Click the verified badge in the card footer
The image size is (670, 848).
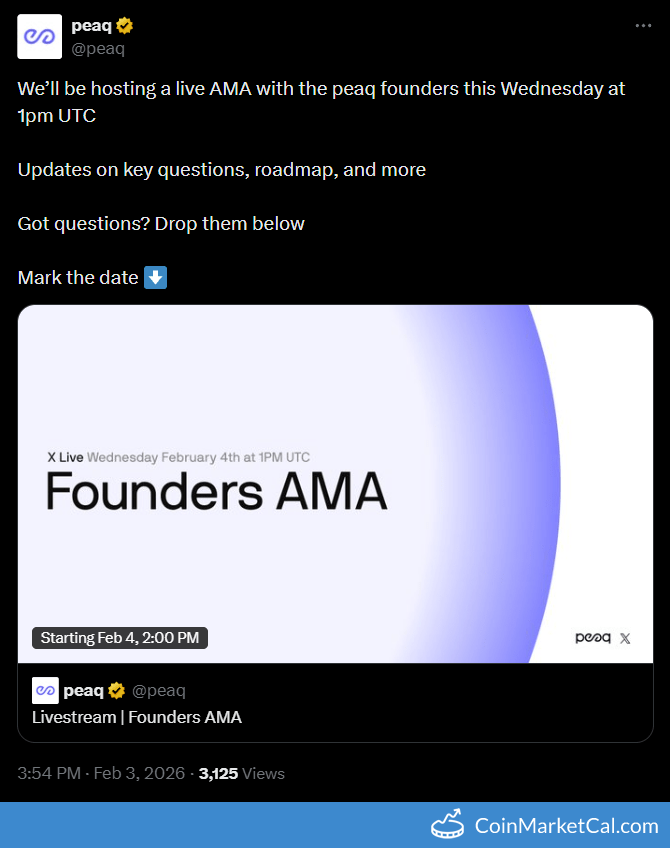click(x=117, y=690)
